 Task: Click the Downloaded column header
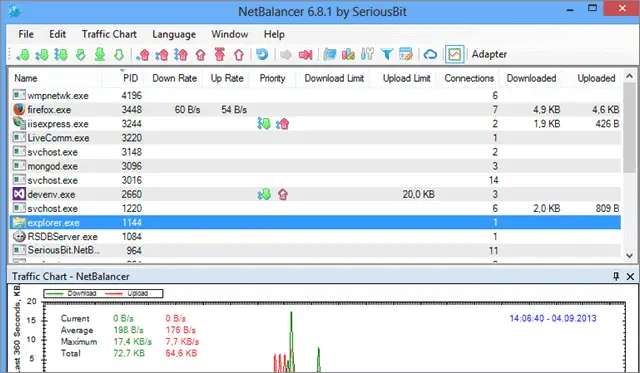(531, 78)
